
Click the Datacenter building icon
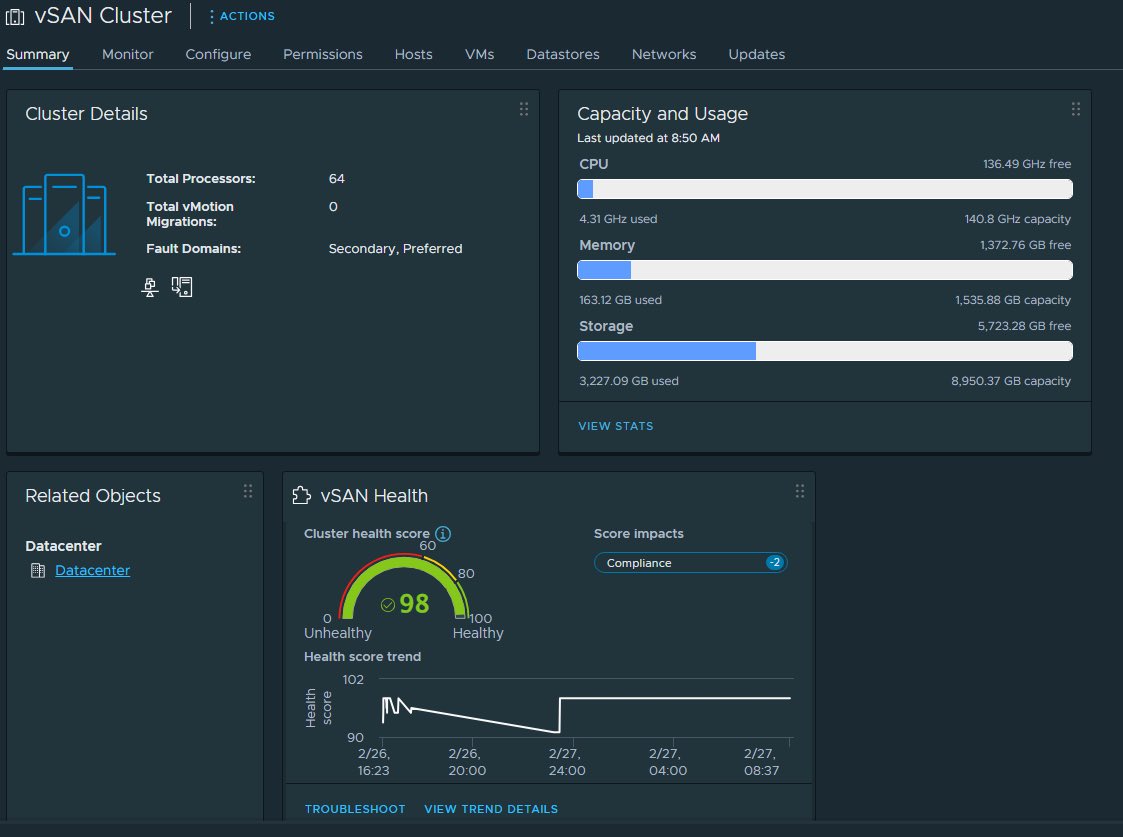pyautogui.click(x=38, y=571)
